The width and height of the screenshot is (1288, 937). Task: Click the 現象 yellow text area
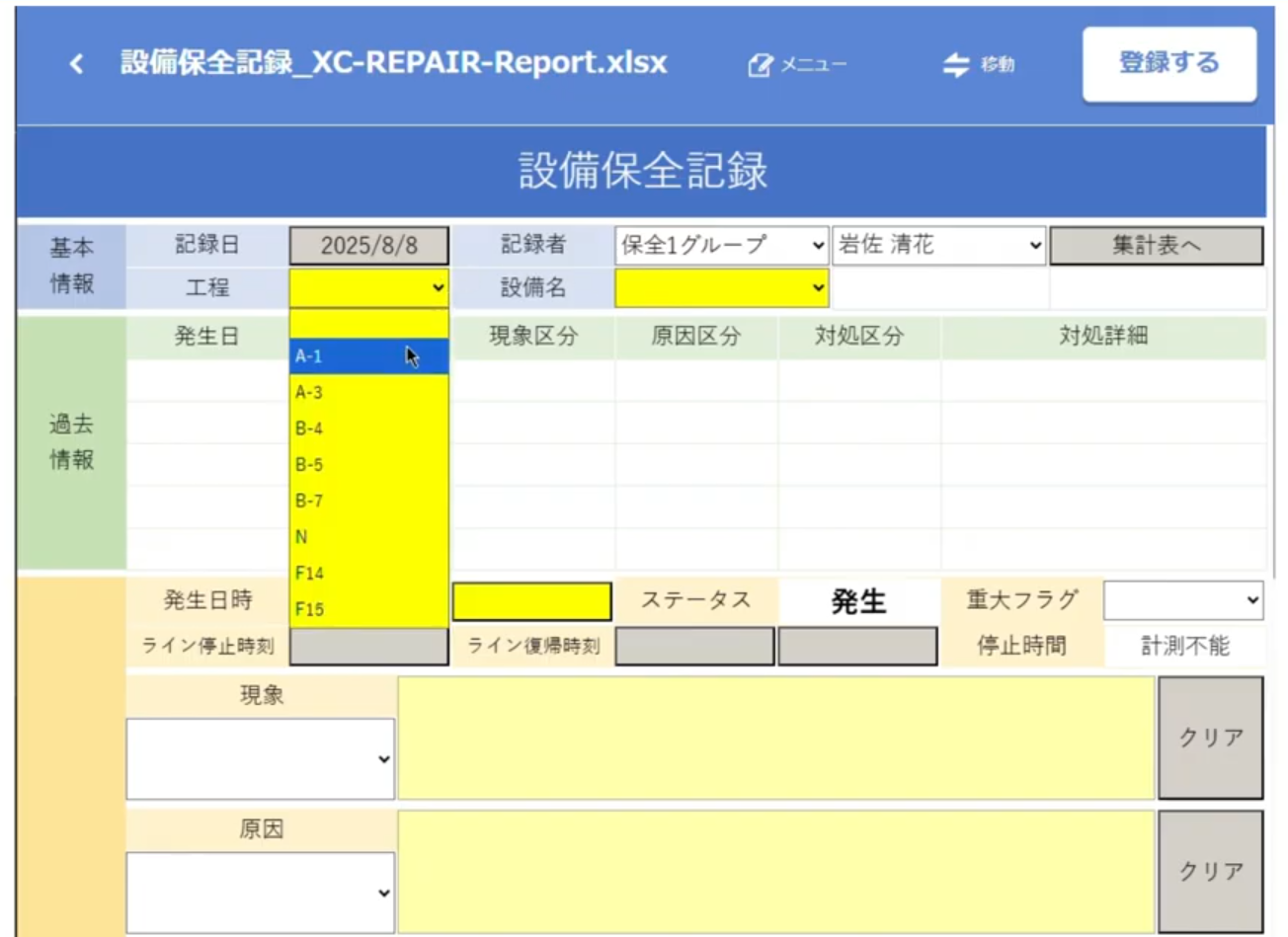pyautogui.click(x=775, y=738)
